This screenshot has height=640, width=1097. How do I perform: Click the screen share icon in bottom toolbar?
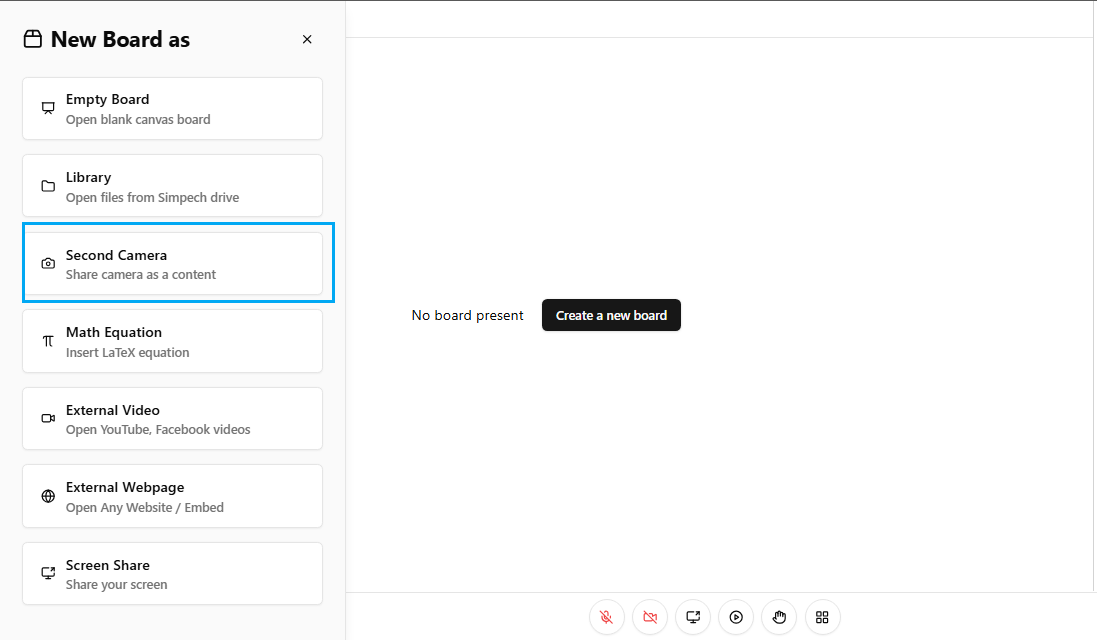(x=693, y=617)
